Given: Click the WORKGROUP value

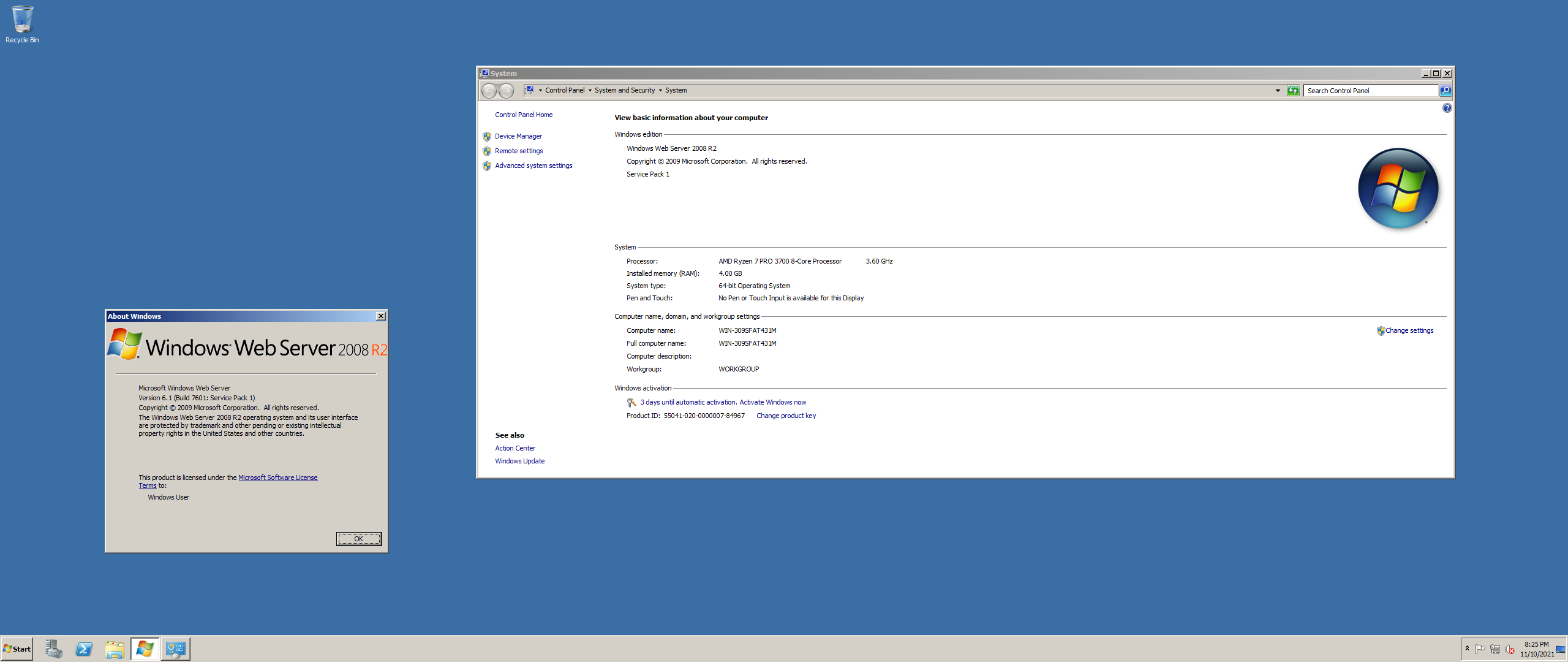Looking at the screenshot, I should click(739, 369).
